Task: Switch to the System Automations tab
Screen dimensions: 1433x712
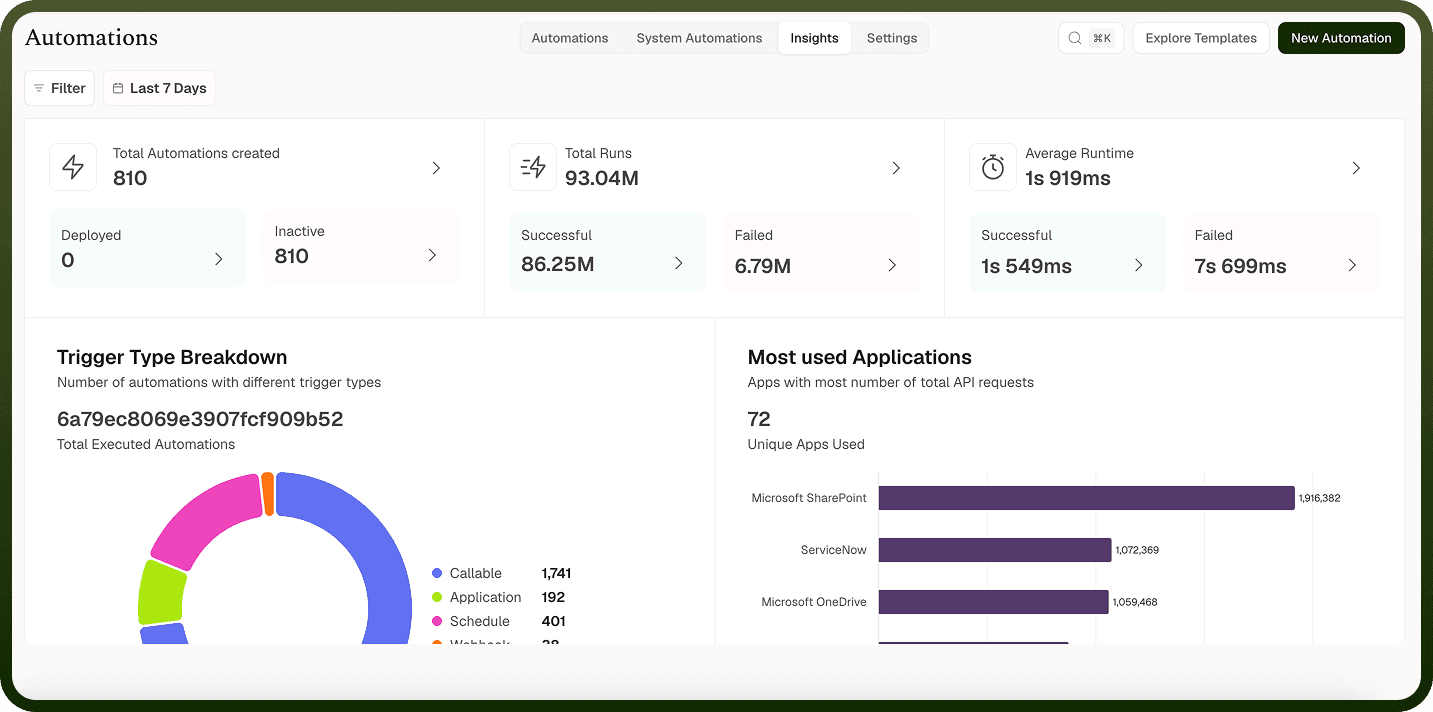Action: coord(699,38)
